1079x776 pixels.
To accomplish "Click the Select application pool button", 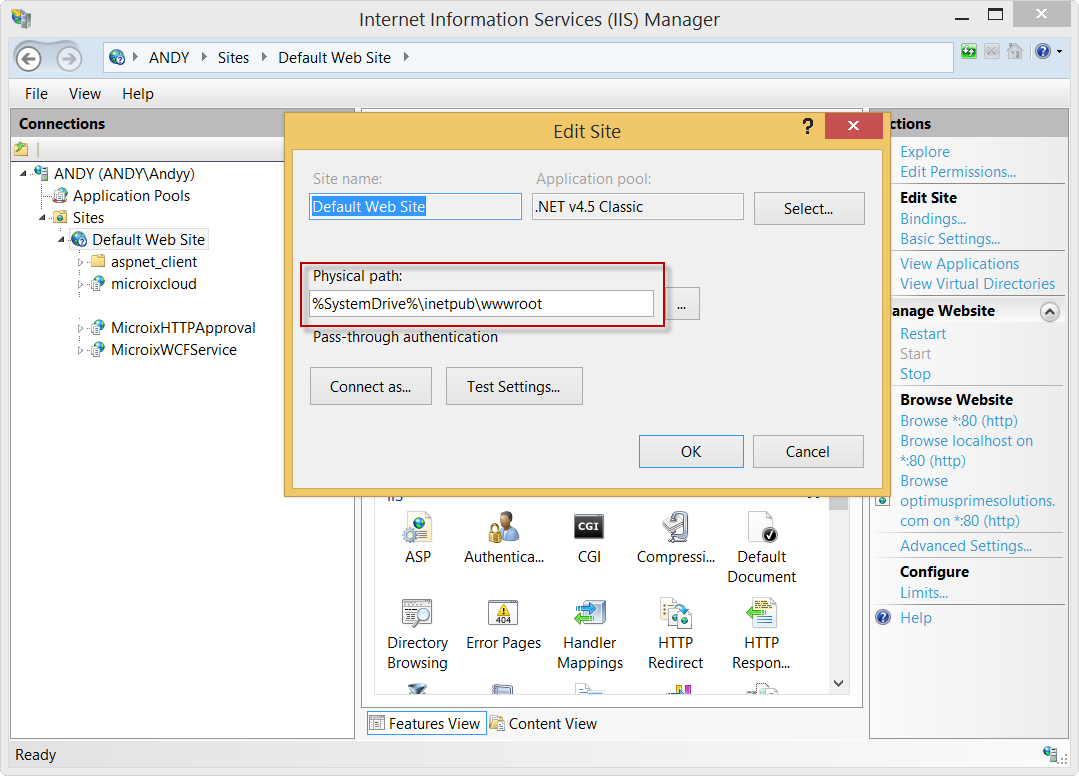I will (x=808, y=209).
